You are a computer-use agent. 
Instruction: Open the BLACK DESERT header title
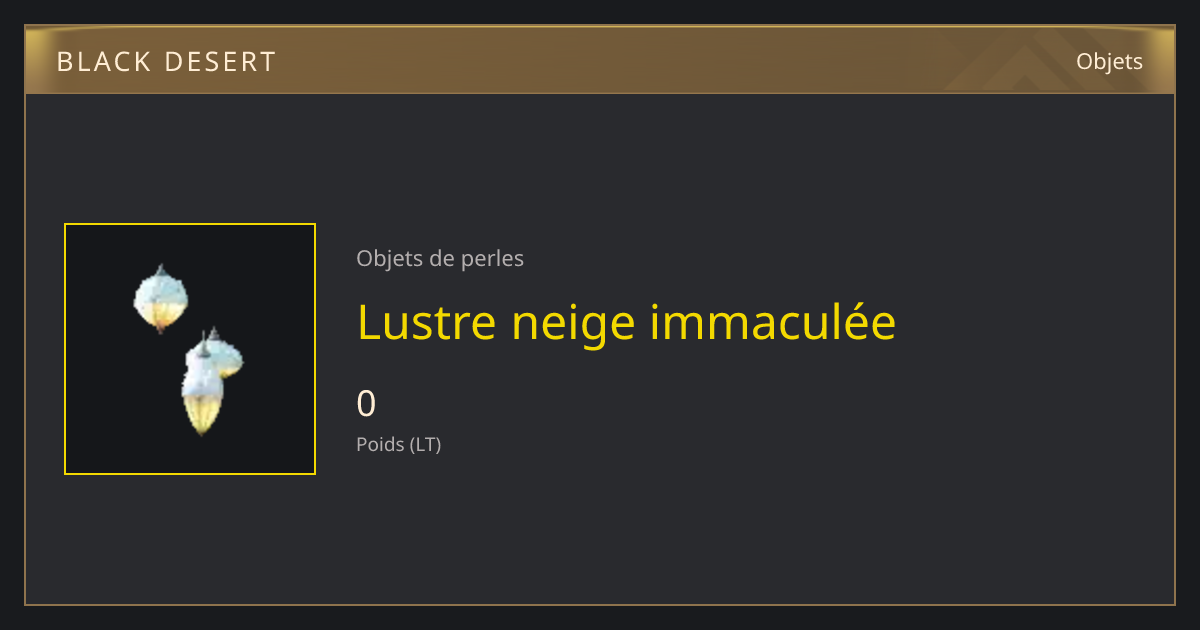point(166,62)
